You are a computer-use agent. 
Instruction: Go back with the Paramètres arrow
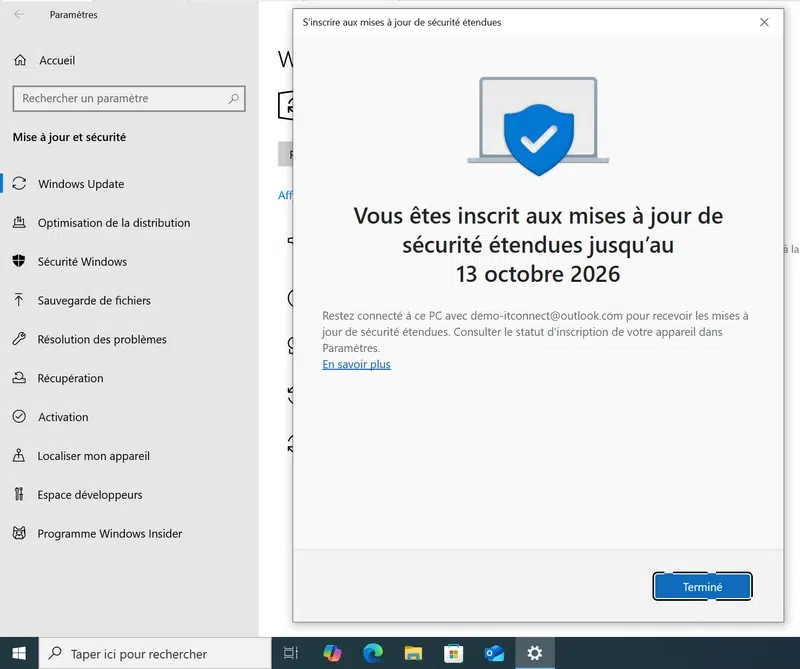[x=19, y=14]
